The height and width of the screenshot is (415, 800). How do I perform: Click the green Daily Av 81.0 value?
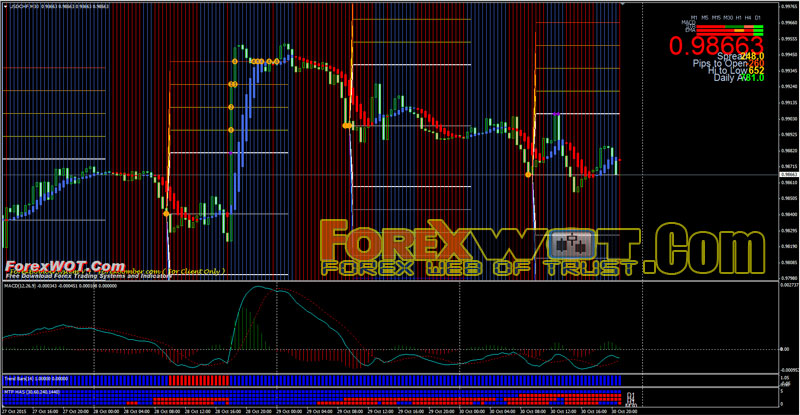coord(754,78)
